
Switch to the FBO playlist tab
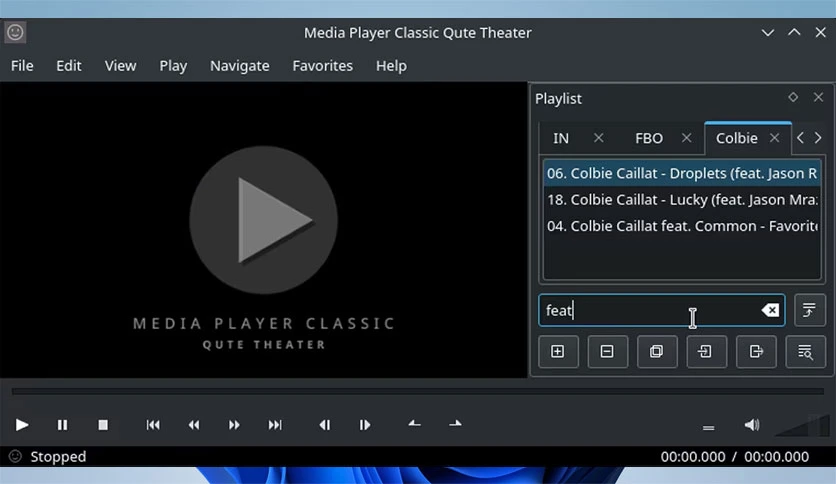649,138
